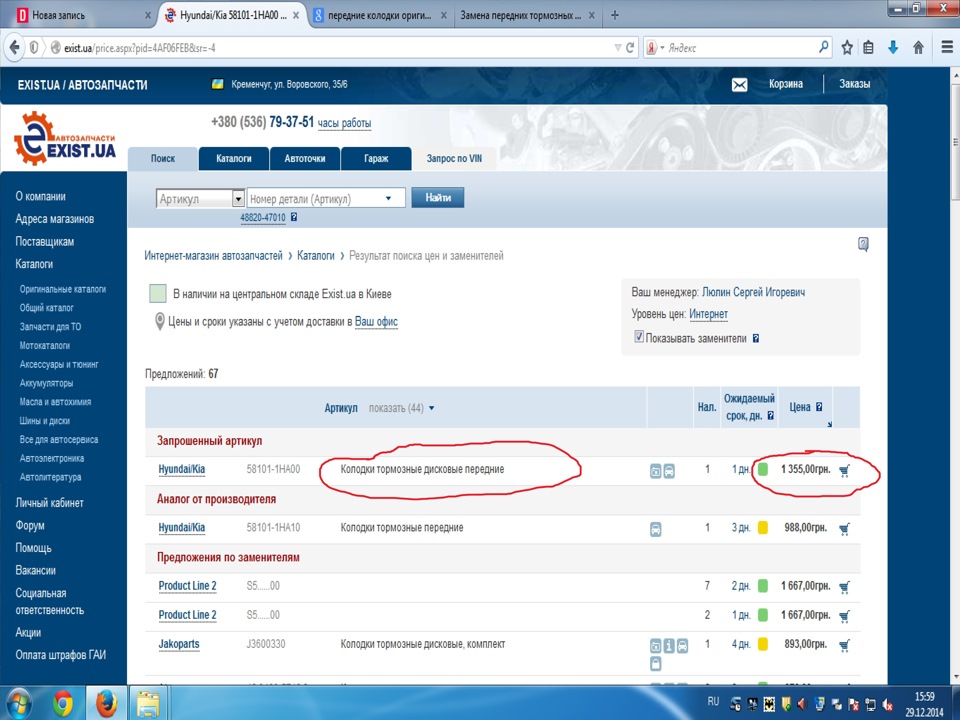Open the Каталоги tab
Image resolution: width=960 pixels, height=720 pixels.
234,159
